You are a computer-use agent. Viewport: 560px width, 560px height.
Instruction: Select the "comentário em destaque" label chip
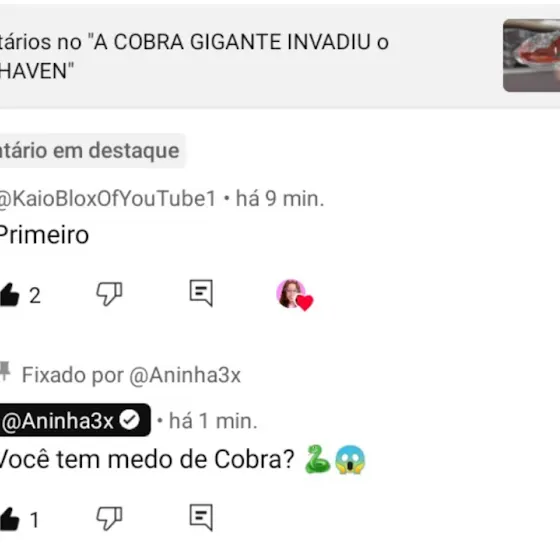click(92, 150)
